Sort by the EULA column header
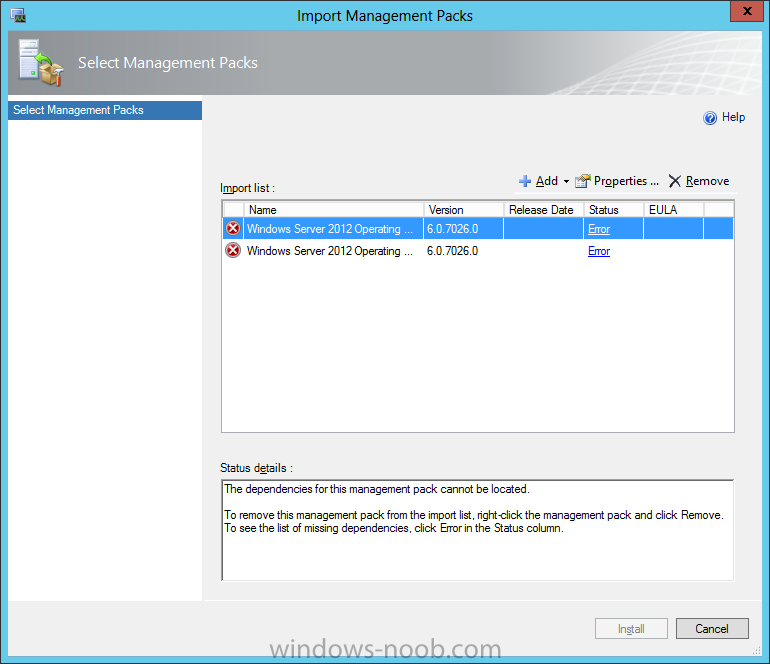The width and height of the screenshot is (770, 664). point(674,210)
